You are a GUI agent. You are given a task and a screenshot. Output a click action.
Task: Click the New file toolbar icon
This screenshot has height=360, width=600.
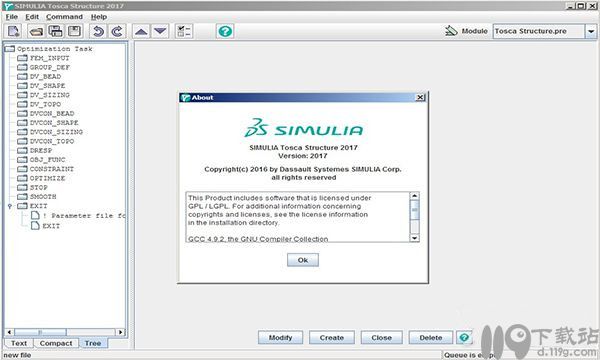[x=14, y=31]
